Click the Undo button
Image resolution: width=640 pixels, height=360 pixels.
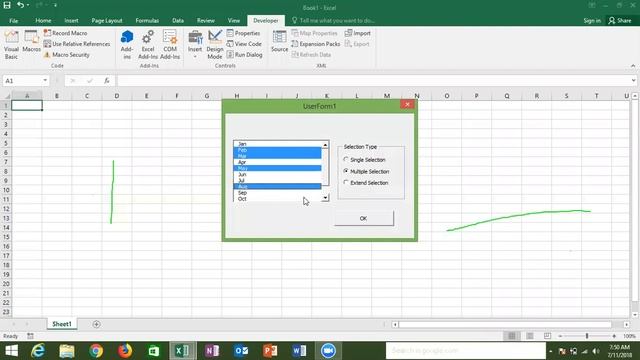[20, 5]
